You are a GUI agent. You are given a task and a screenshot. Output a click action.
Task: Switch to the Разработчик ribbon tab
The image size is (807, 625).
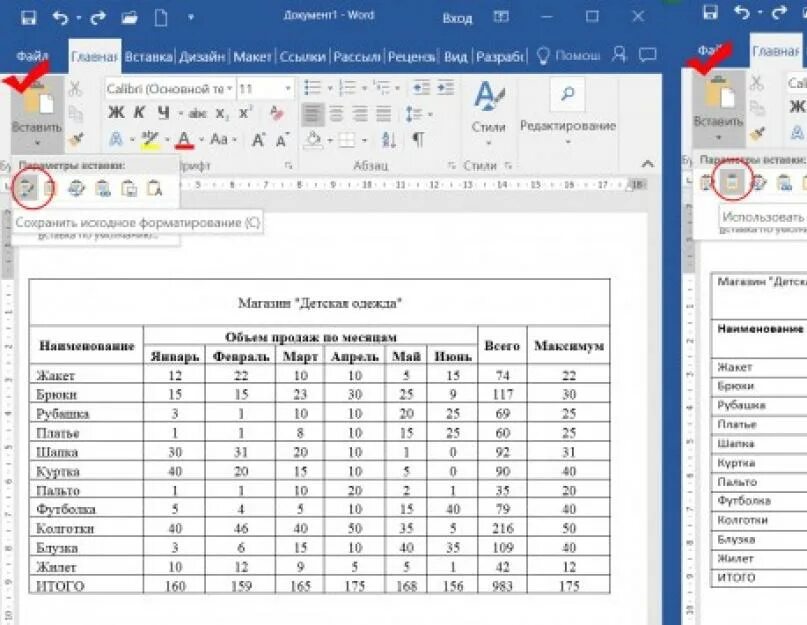499,56
